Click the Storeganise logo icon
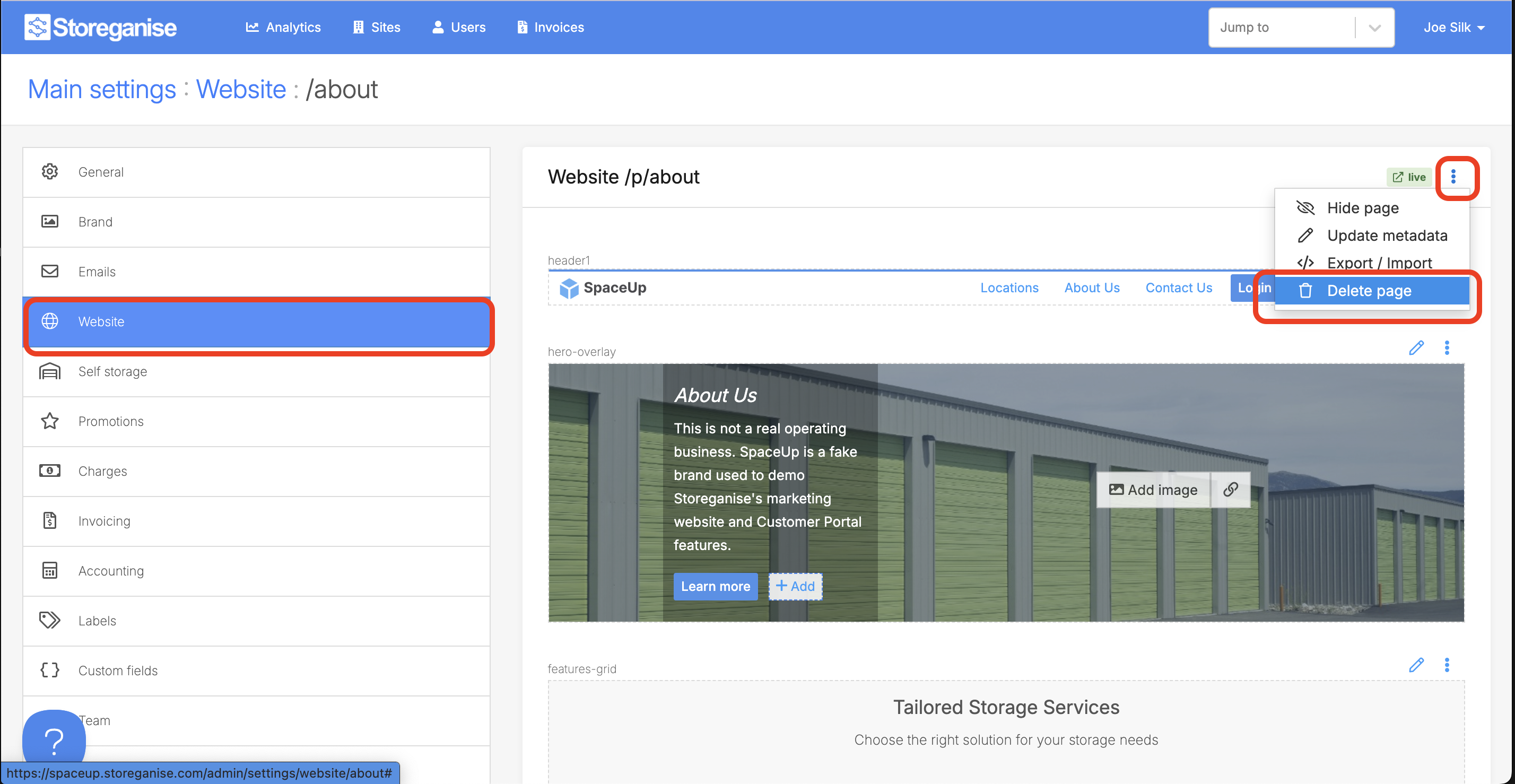This screenshot has height=784, width=1515. pyautogui.click(x=37, y=27)
